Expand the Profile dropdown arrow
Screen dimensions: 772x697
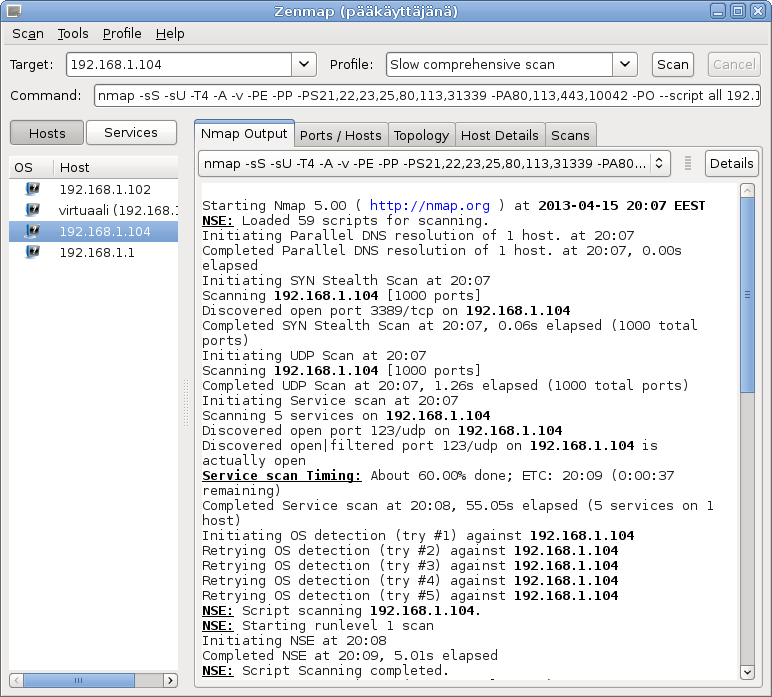(x=625, y=64)
